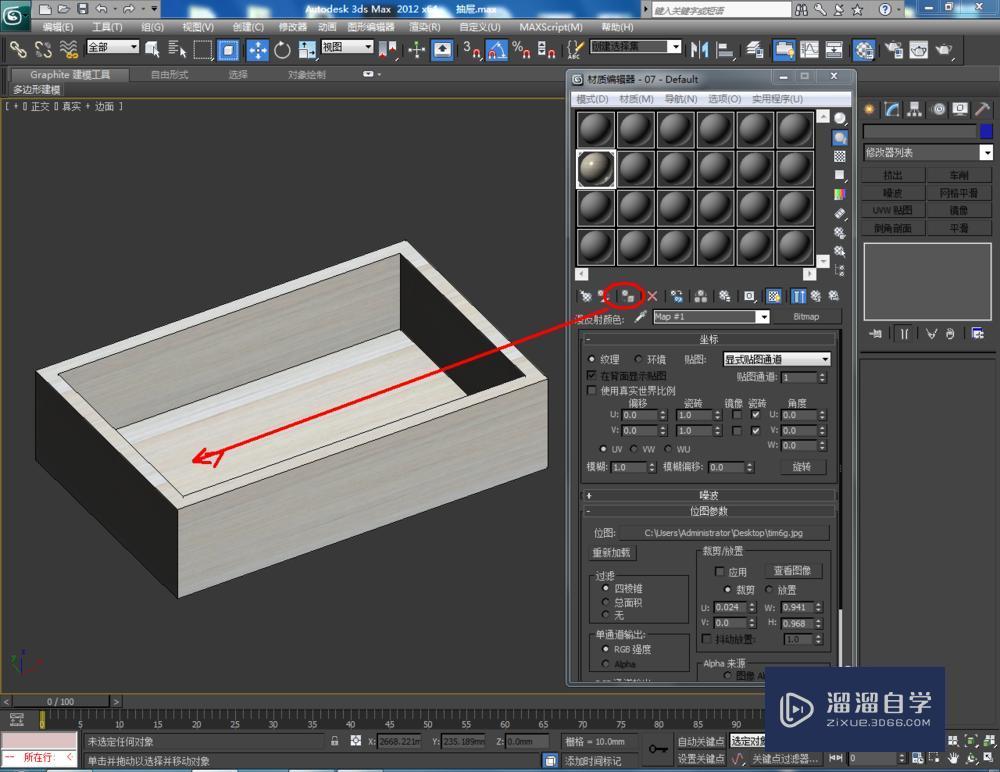The width and height of the screenshot is (1000, 772).
Task: Click the Render Production teapot icon
Action: click(x=944, y=50)
